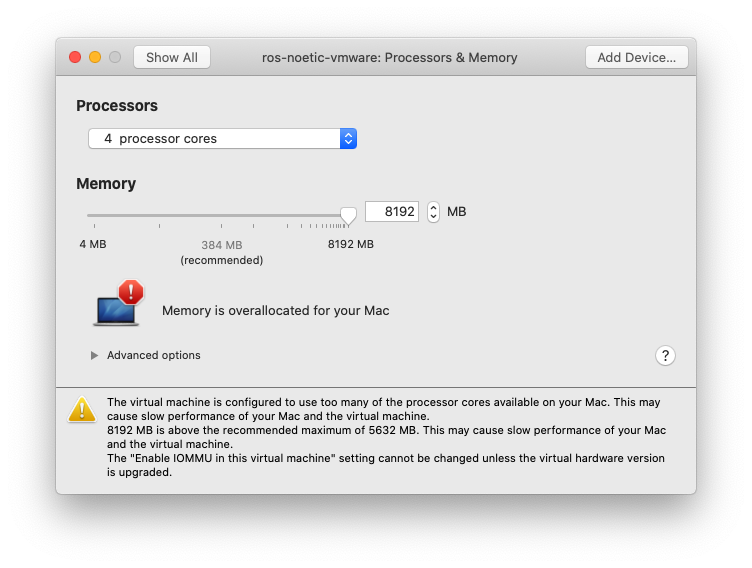
Task: Click the yellow warning triangle icon
Action: click(x=82, y=410)
